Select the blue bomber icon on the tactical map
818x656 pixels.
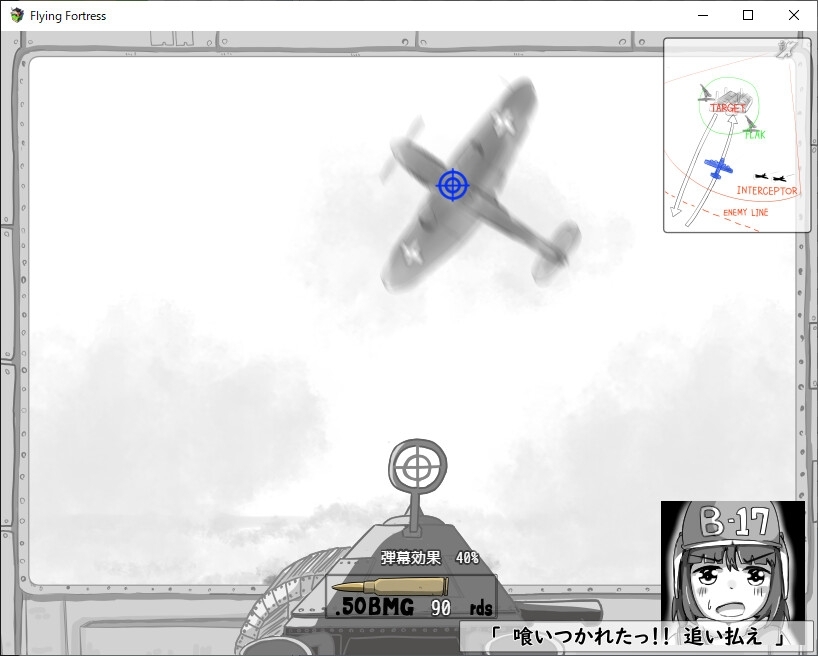tap(718, 166)
